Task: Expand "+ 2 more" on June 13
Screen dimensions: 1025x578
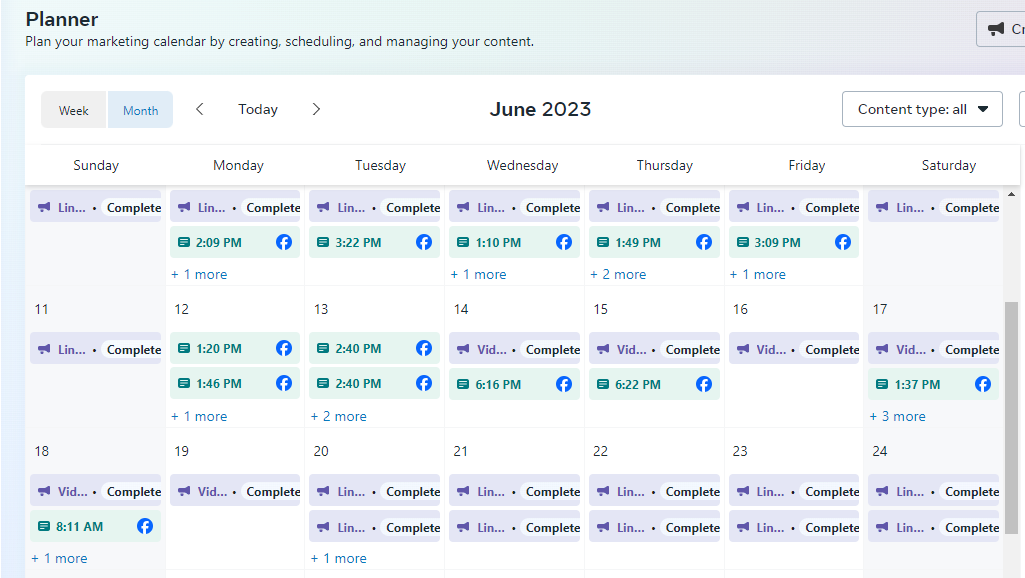Action: tap(338, 416)
